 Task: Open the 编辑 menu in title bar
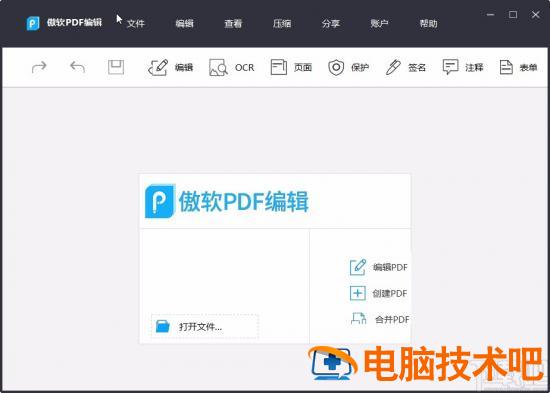185,24
